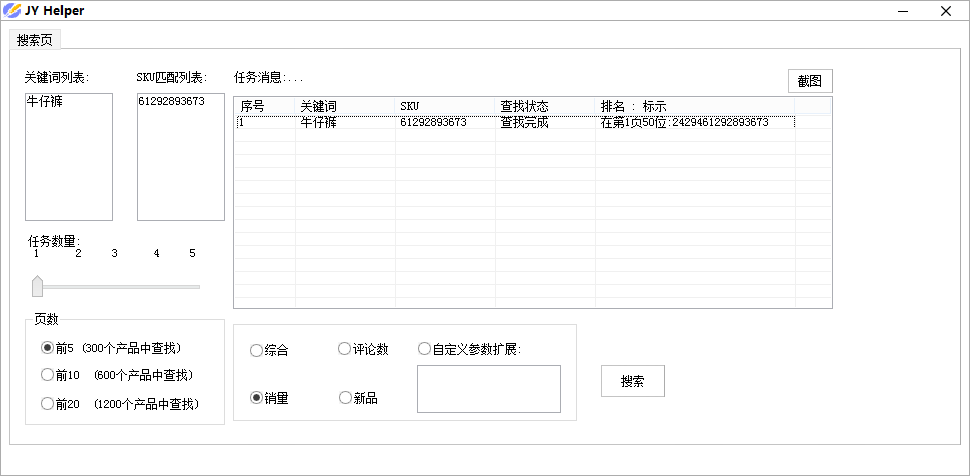Click the 查找状态 column header
This screenshot has height=476, width=970.
click(544, 106)
